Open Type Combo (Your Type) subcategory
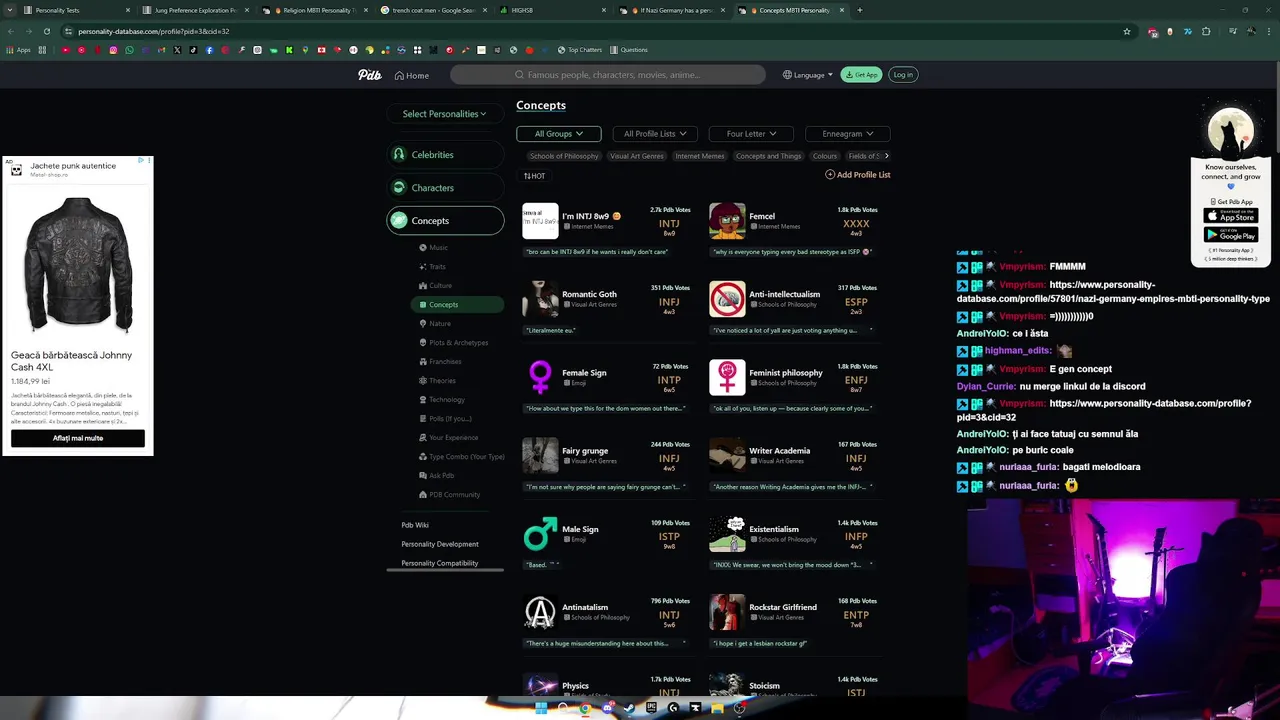1280x720 pixels. click(461, 456)
